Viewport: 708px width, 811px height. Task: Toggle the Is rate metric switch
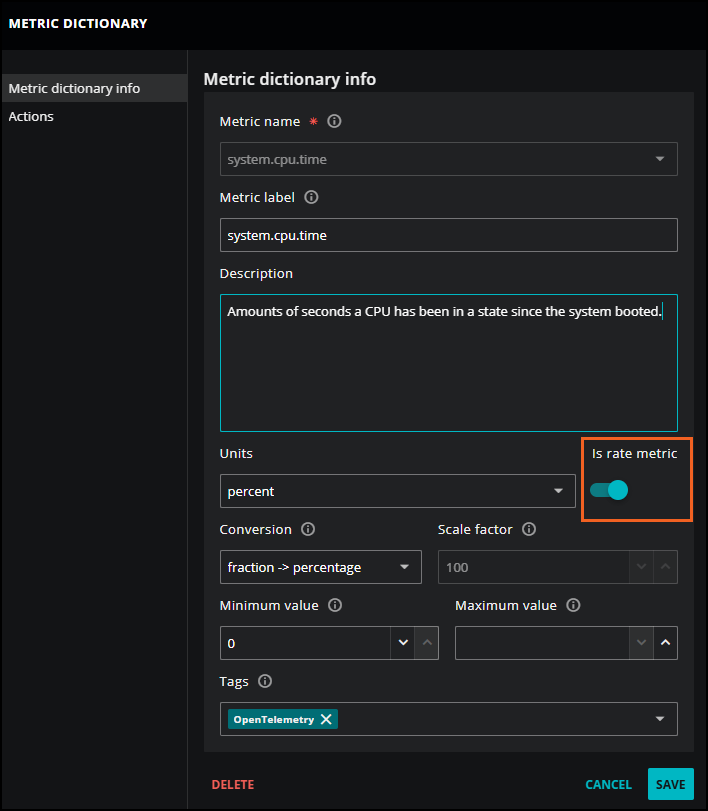609,490
